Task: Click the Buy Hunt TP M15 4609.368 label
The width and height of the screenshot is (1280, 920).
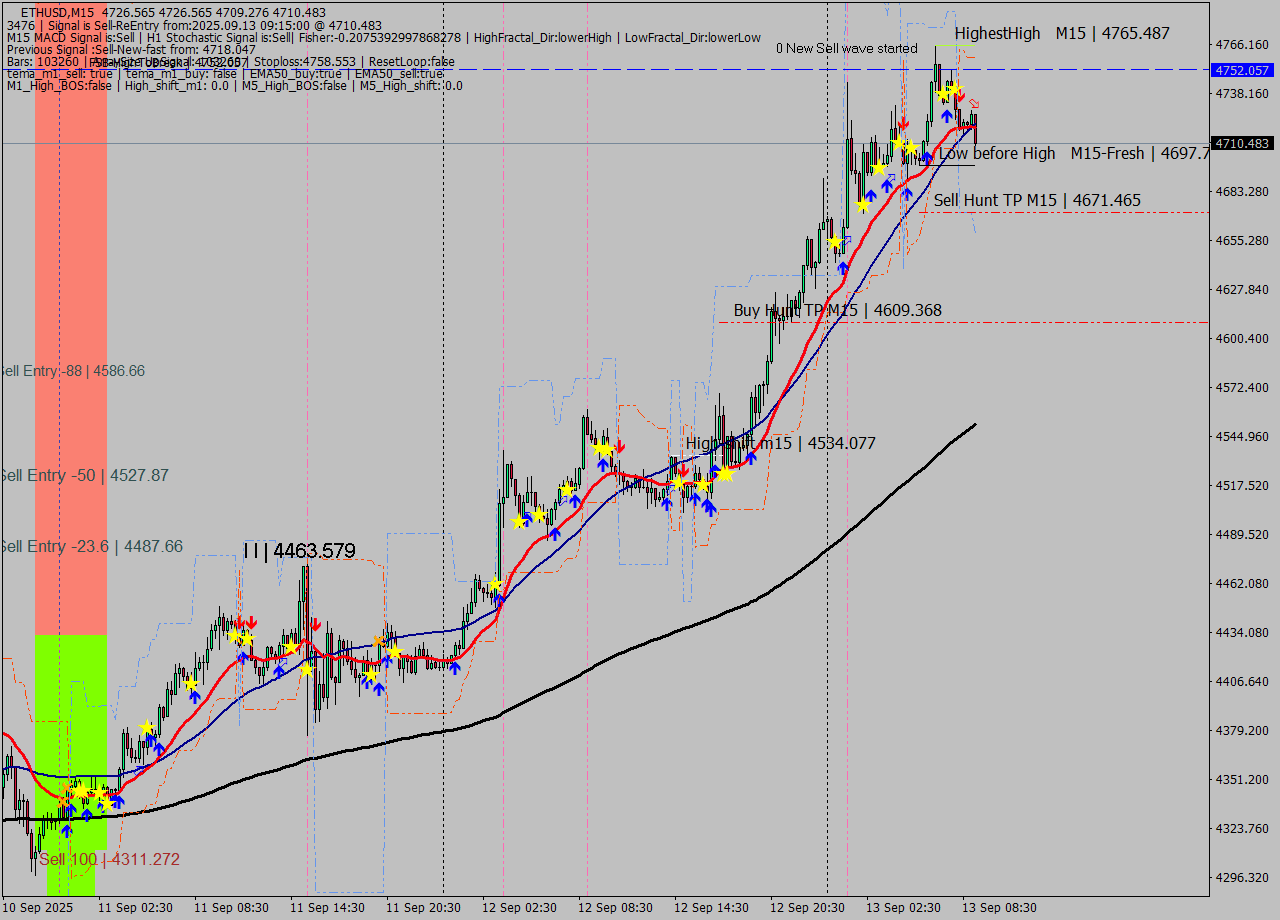Action: click(837, 310)
